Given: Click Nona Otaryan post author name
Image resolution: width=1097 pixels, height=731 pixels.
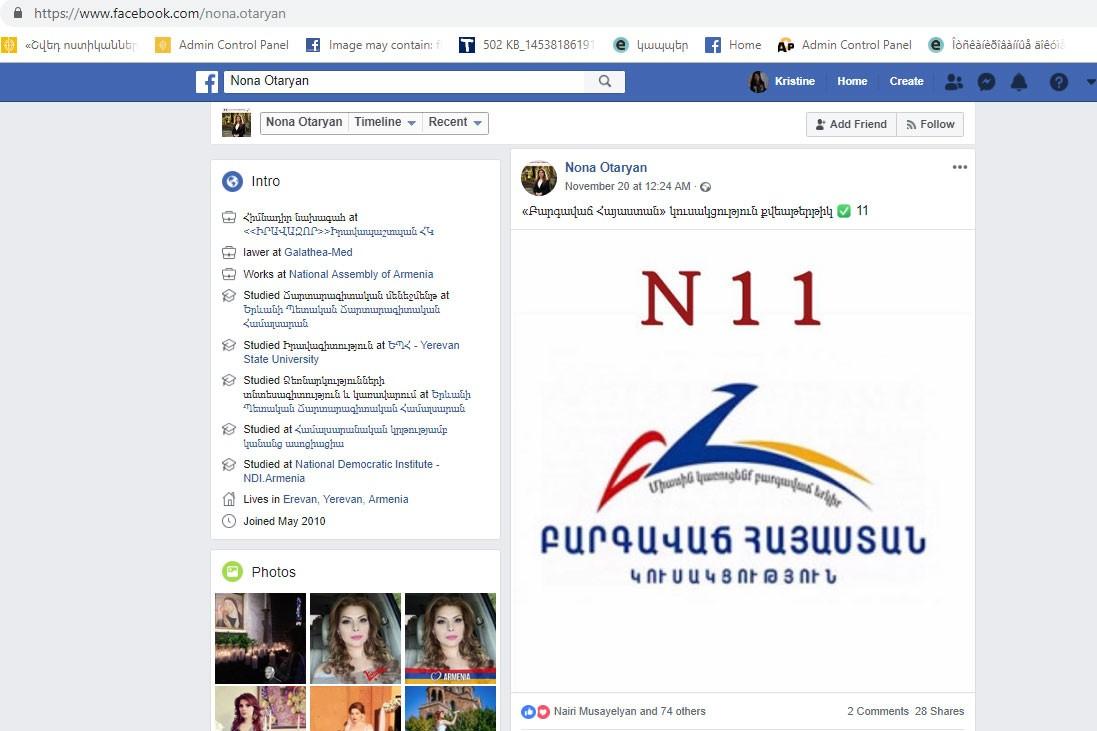Looking at the screenshot, I should [606, 167].
